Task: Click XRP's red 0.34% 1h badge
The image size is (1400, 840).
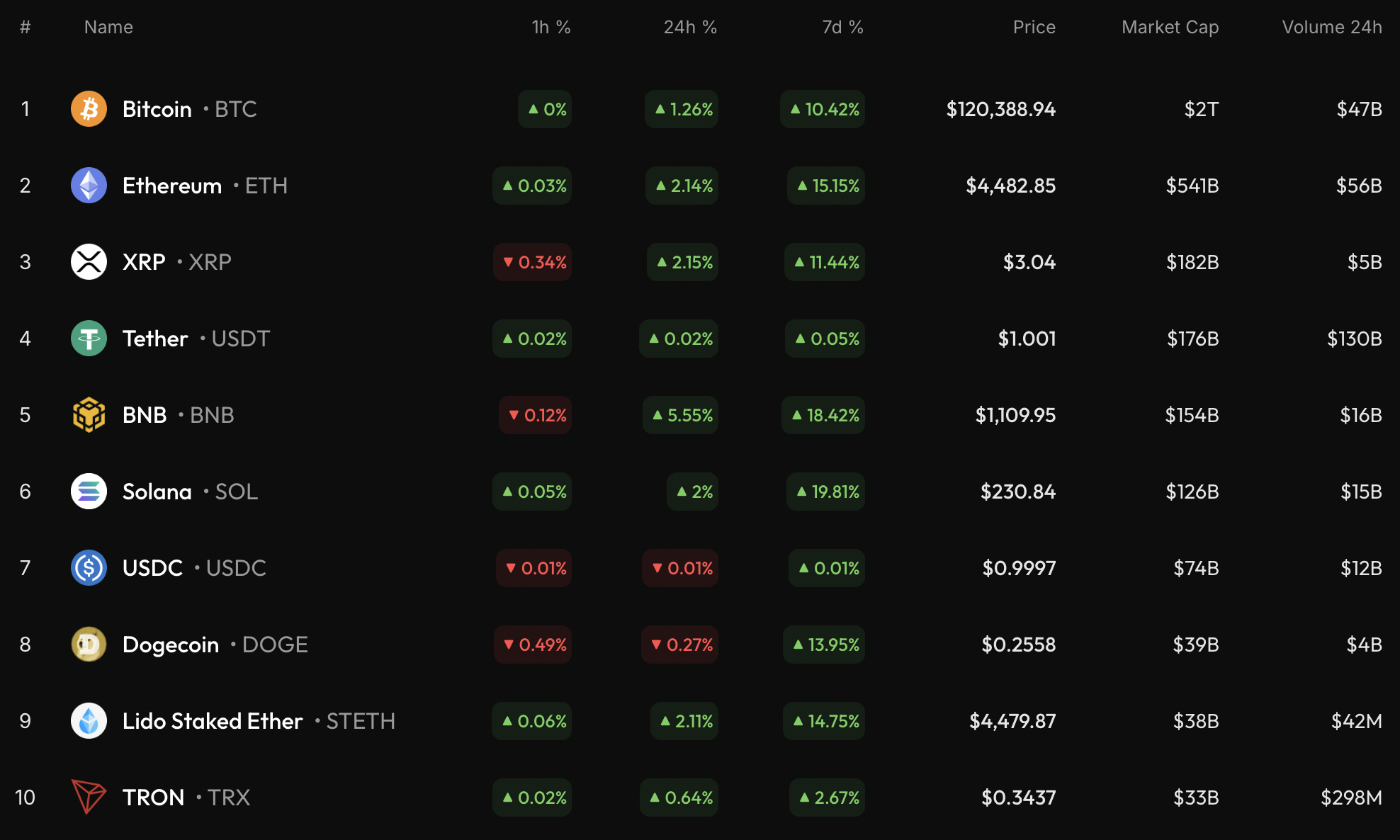Action: 534,262
